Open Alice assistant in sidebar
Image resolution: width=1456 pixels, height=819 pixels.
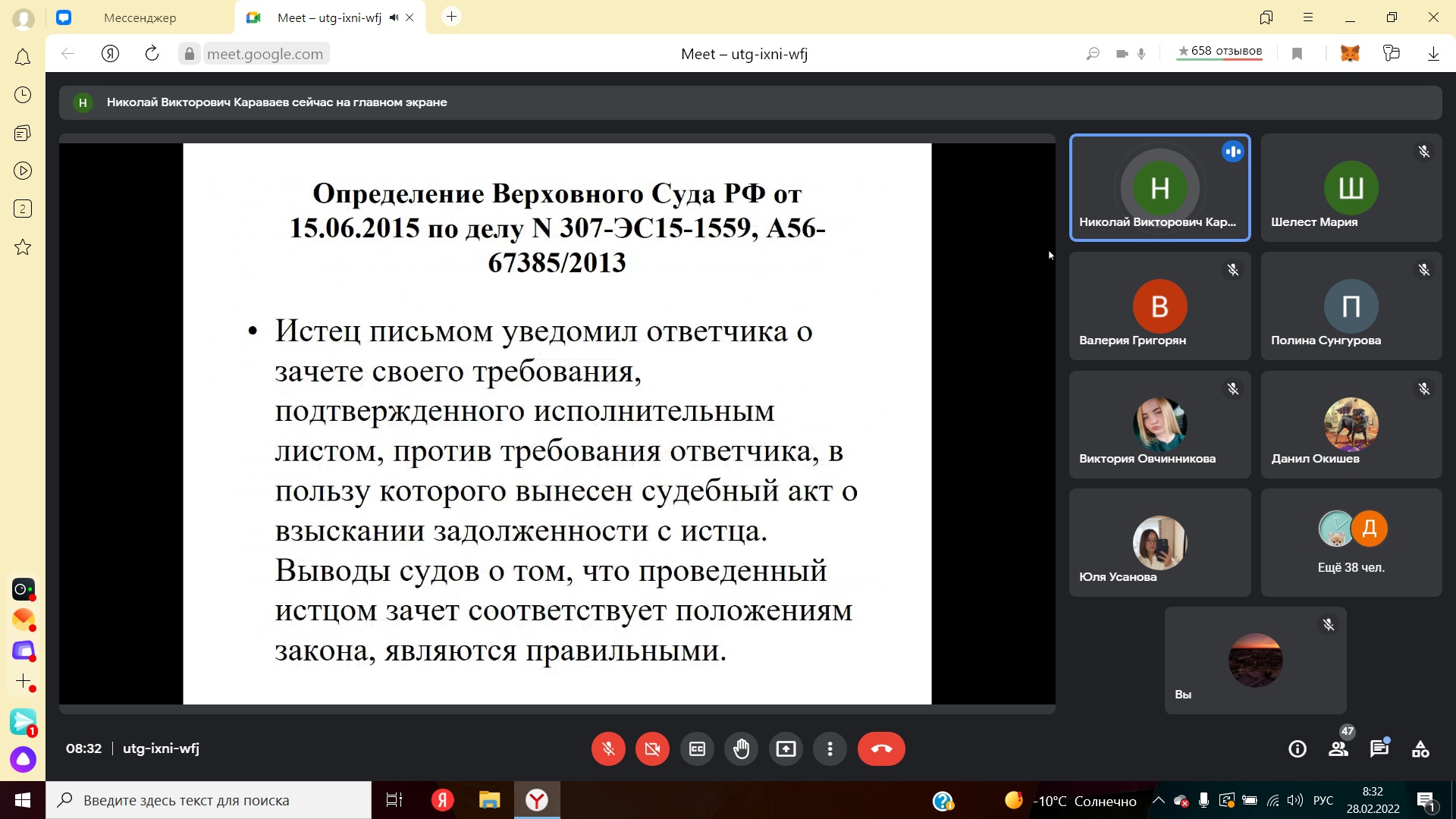click(x=23, y=759)
